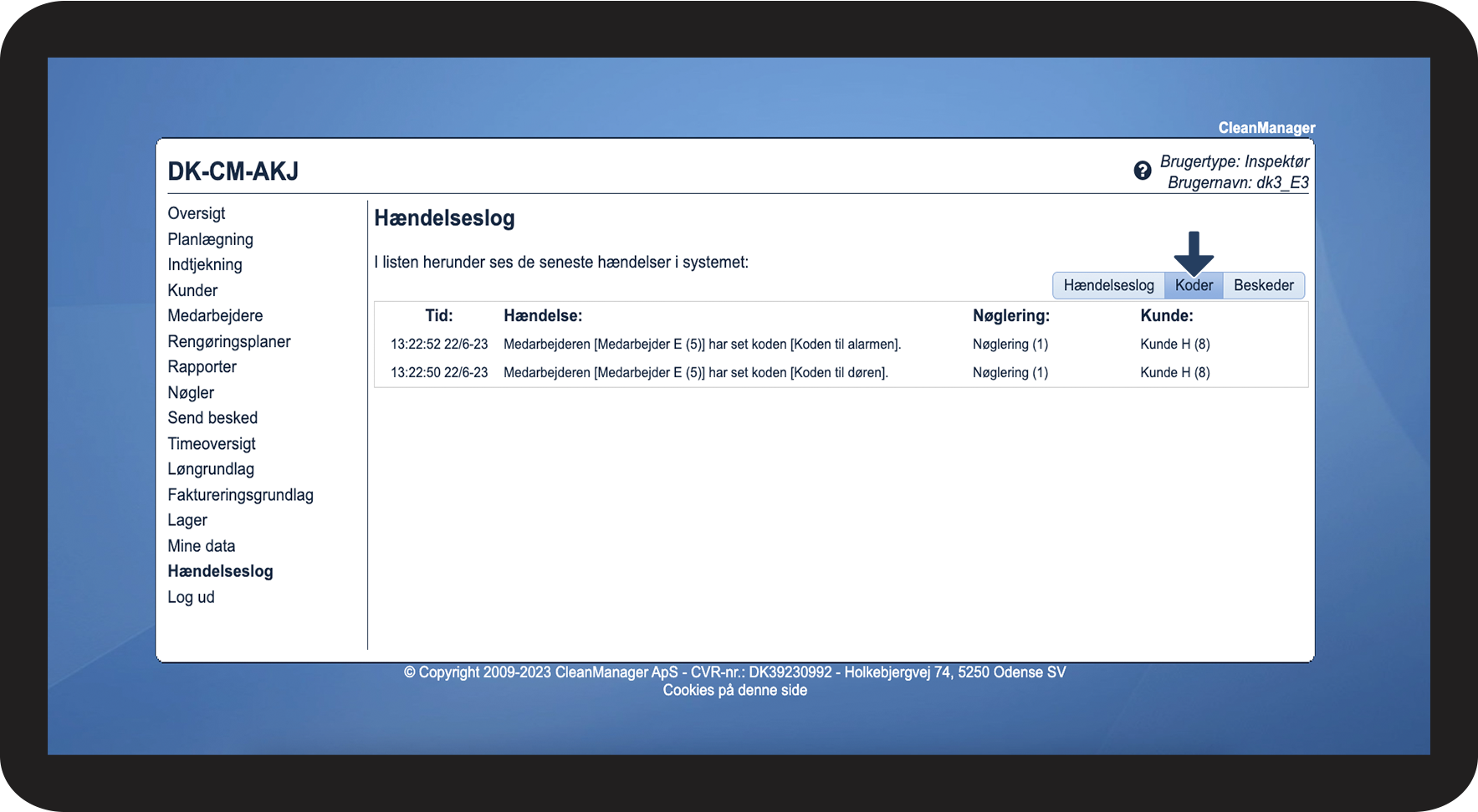
Task: Open Mine data in sidebar
Action: [x=202, y=545]
